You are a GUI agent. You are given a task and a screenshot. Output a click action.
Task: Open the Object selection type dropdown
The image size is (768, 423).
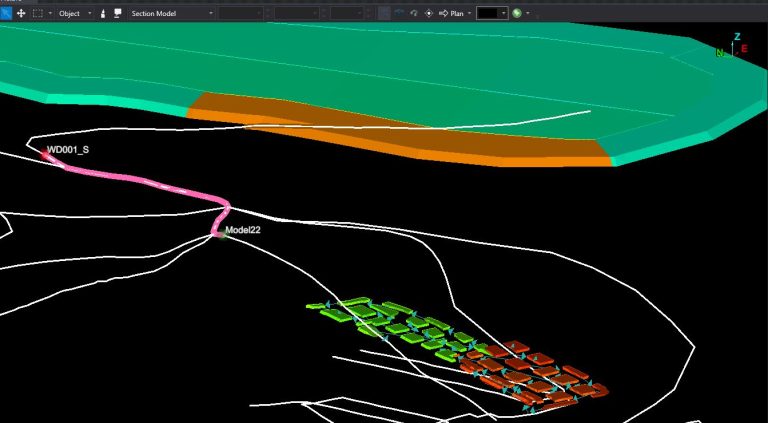75,13
